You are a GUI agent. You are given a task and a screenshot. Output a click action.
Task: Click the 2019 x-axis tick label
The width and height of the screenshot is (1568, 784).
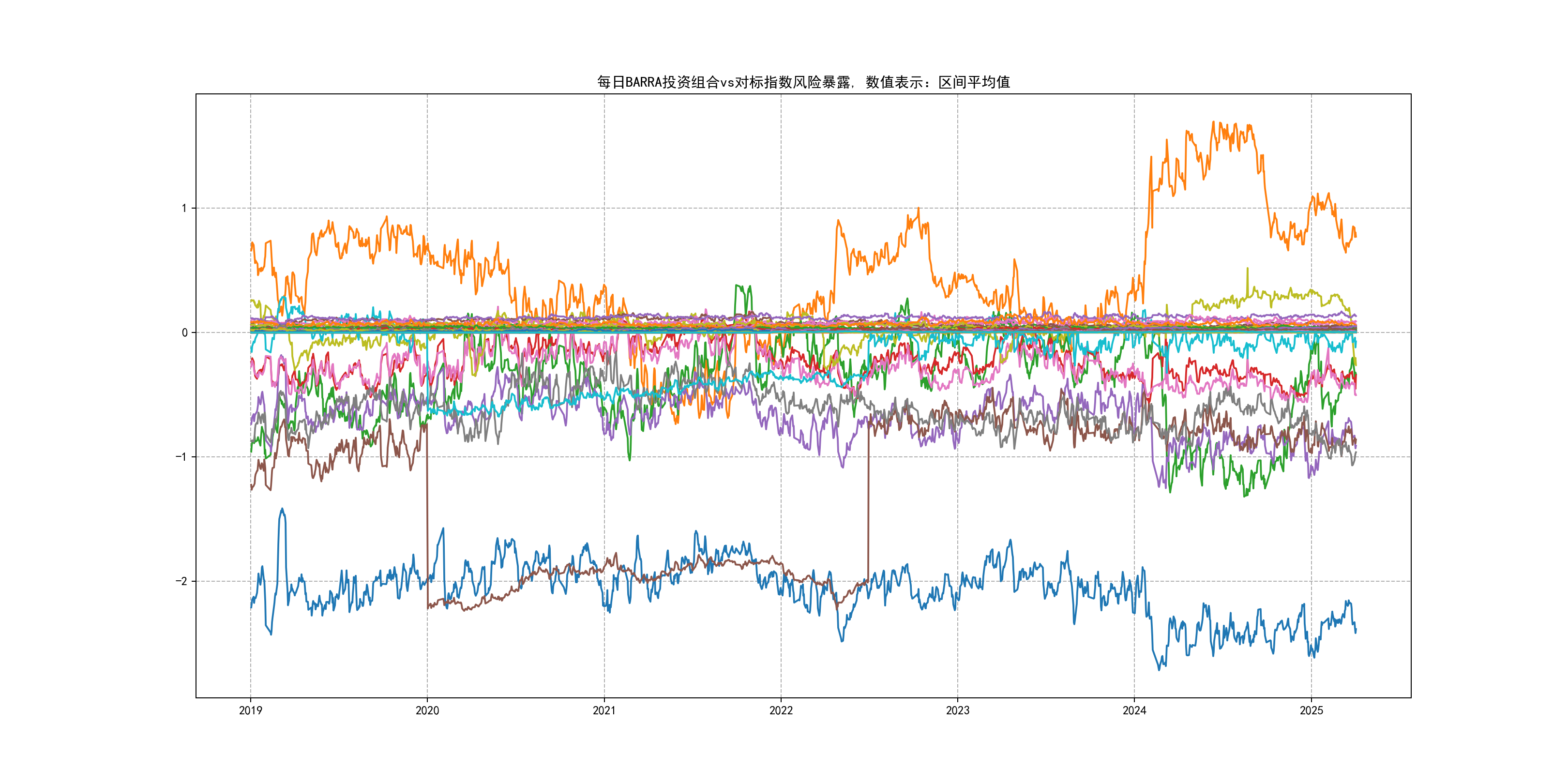click(250, 710)
